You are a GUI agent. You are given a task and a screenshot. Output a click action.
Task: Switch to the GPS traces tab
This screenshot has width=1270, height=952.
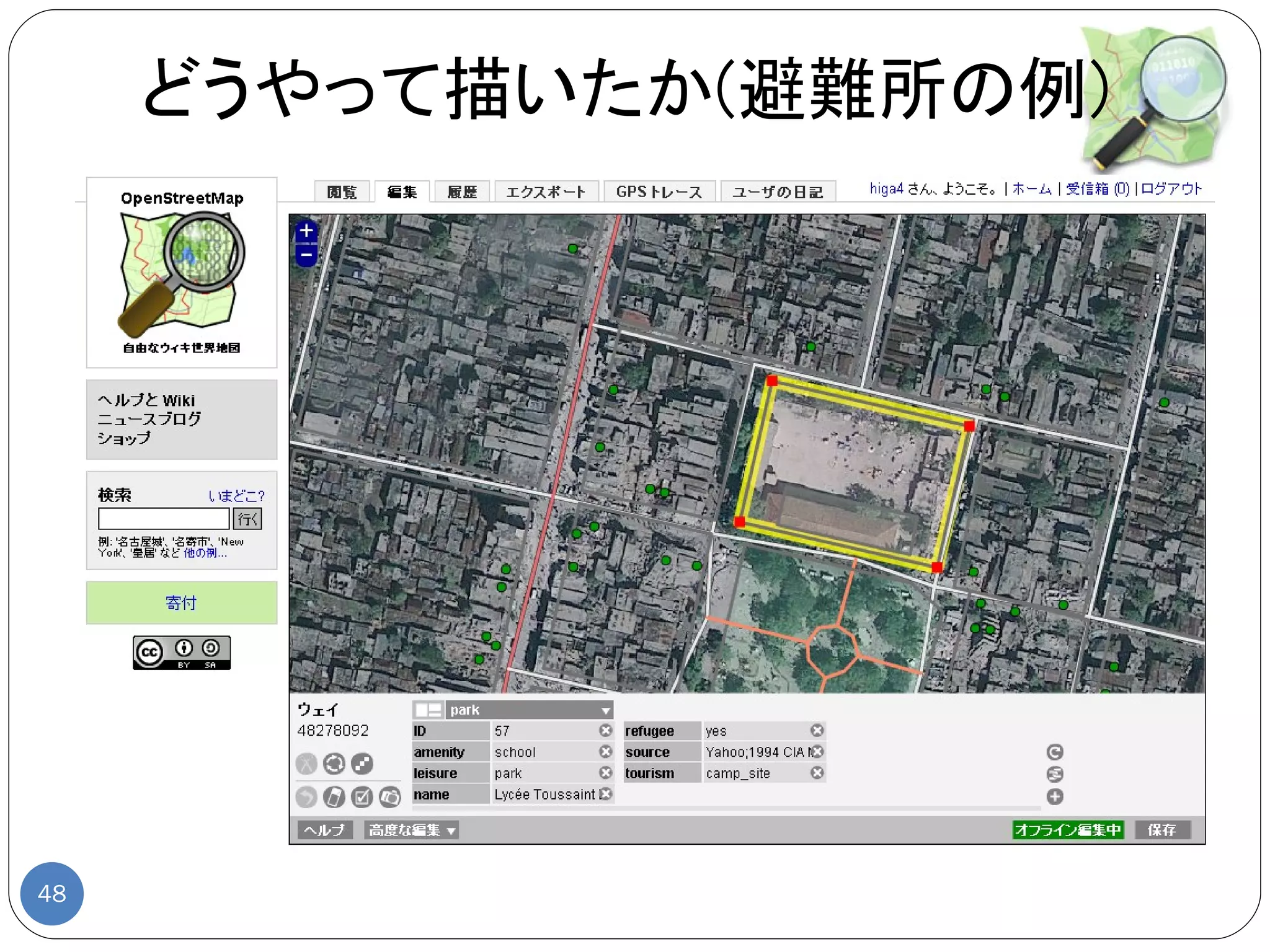point(659,192)
